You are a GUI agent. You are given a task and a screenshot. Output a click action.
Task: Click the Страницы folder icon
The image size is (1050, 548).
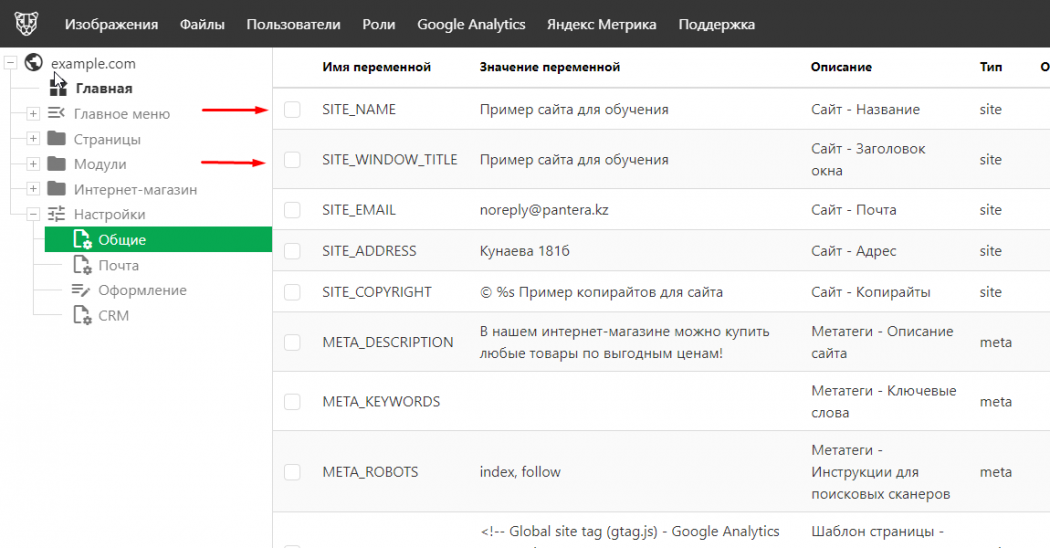pyautogui.click(x=57, y=139)
